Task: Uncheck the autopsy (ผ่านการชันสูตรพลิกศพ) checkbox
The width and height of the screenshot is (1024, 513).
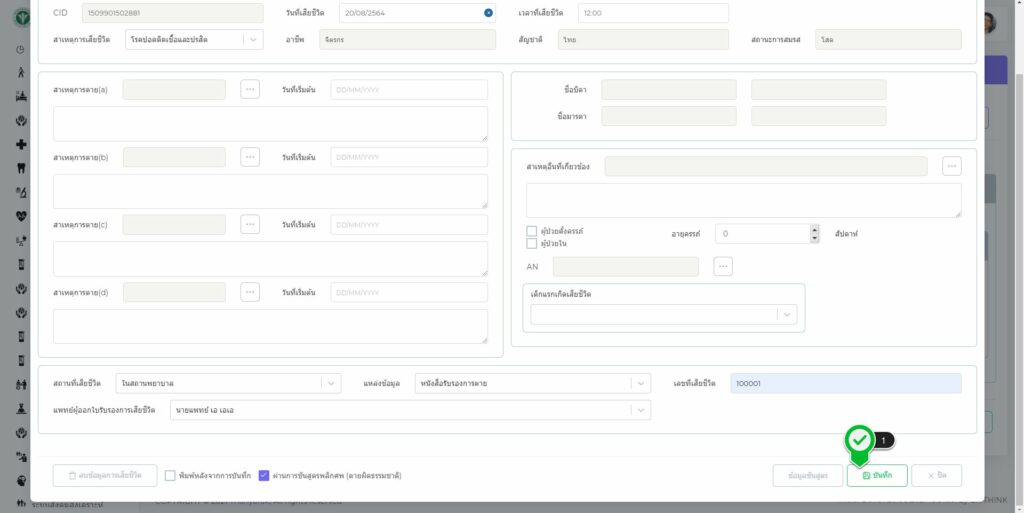Action: pos(264,476)
